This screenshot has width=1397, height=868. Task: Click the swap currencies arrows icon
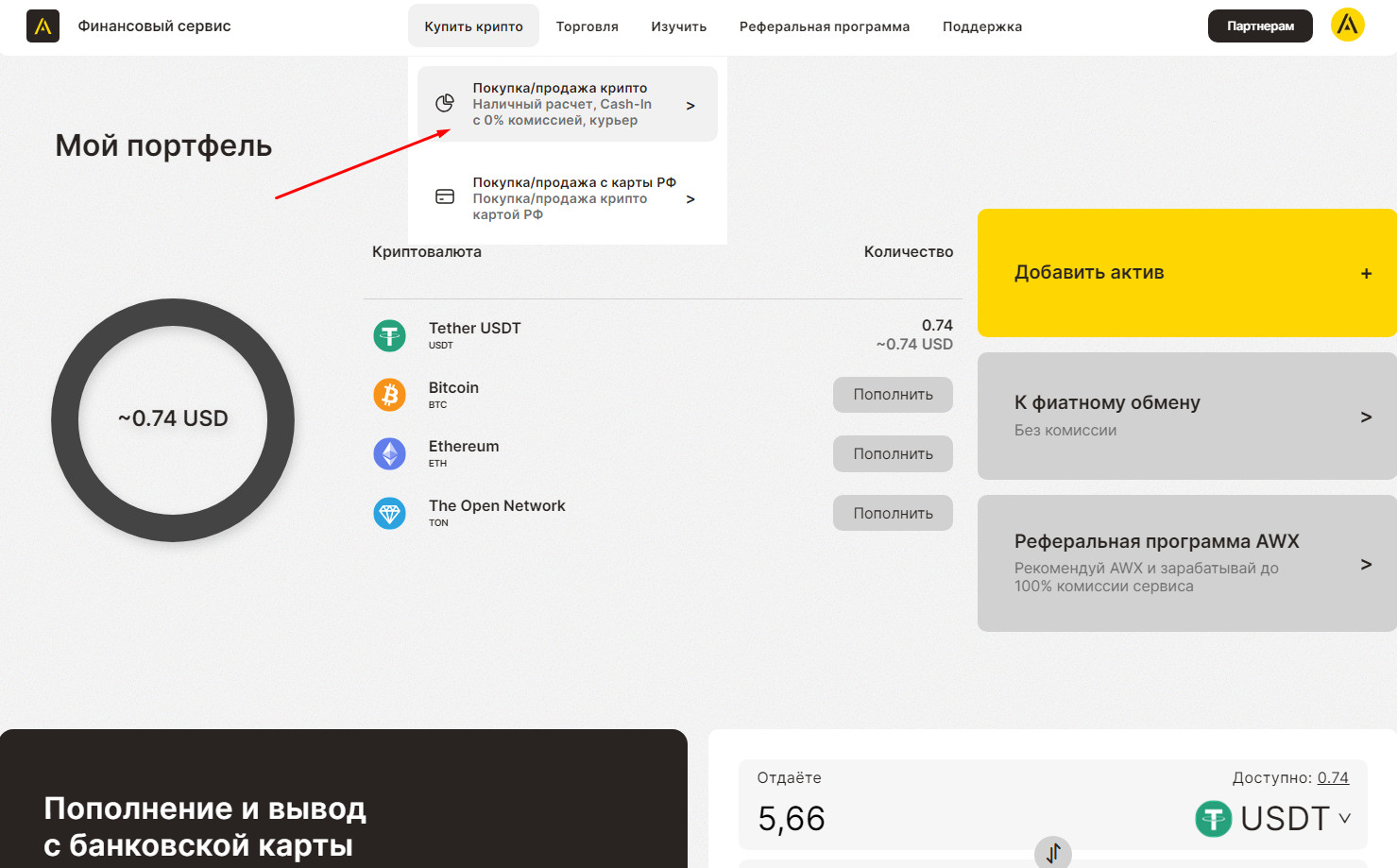(x=1052, y=853)
